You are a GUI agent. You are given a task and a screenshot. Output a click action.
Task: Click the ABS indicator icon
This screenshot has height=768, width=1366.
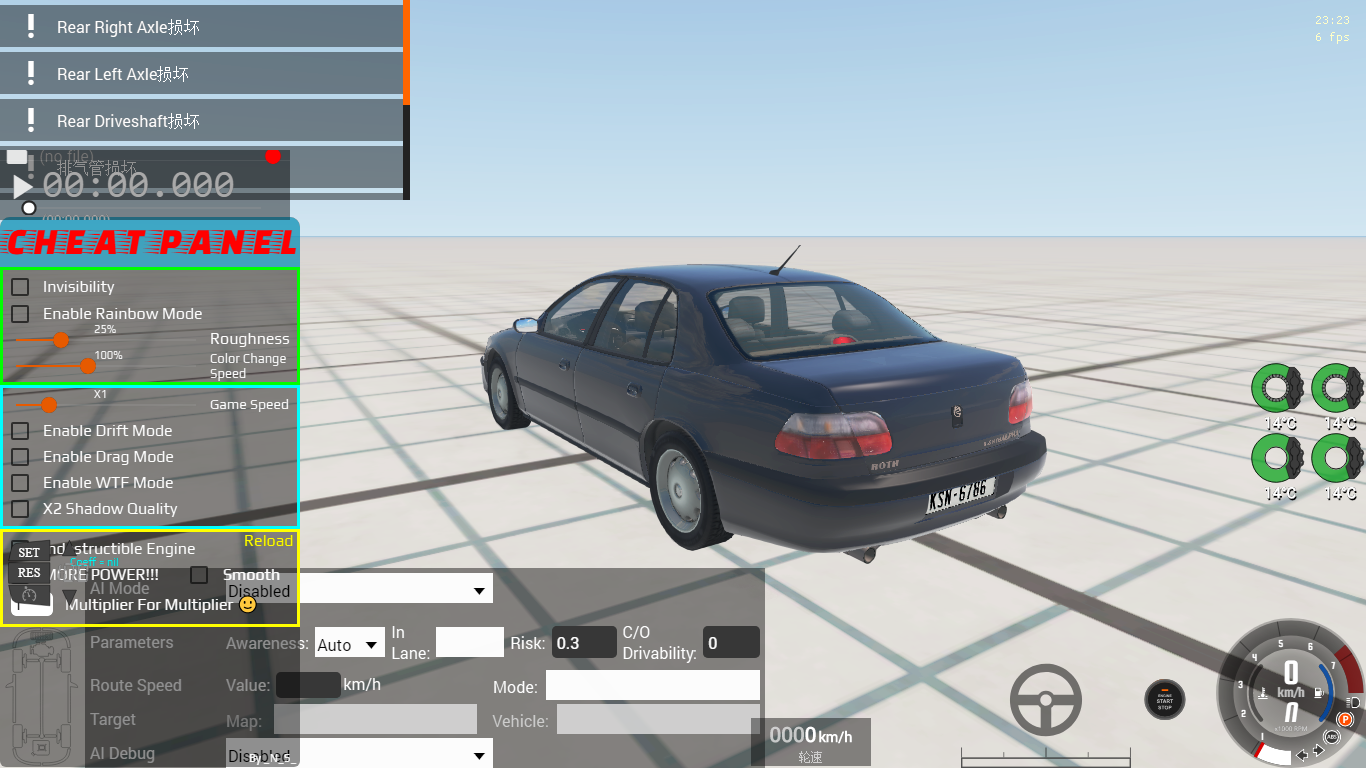[1331, 737]
